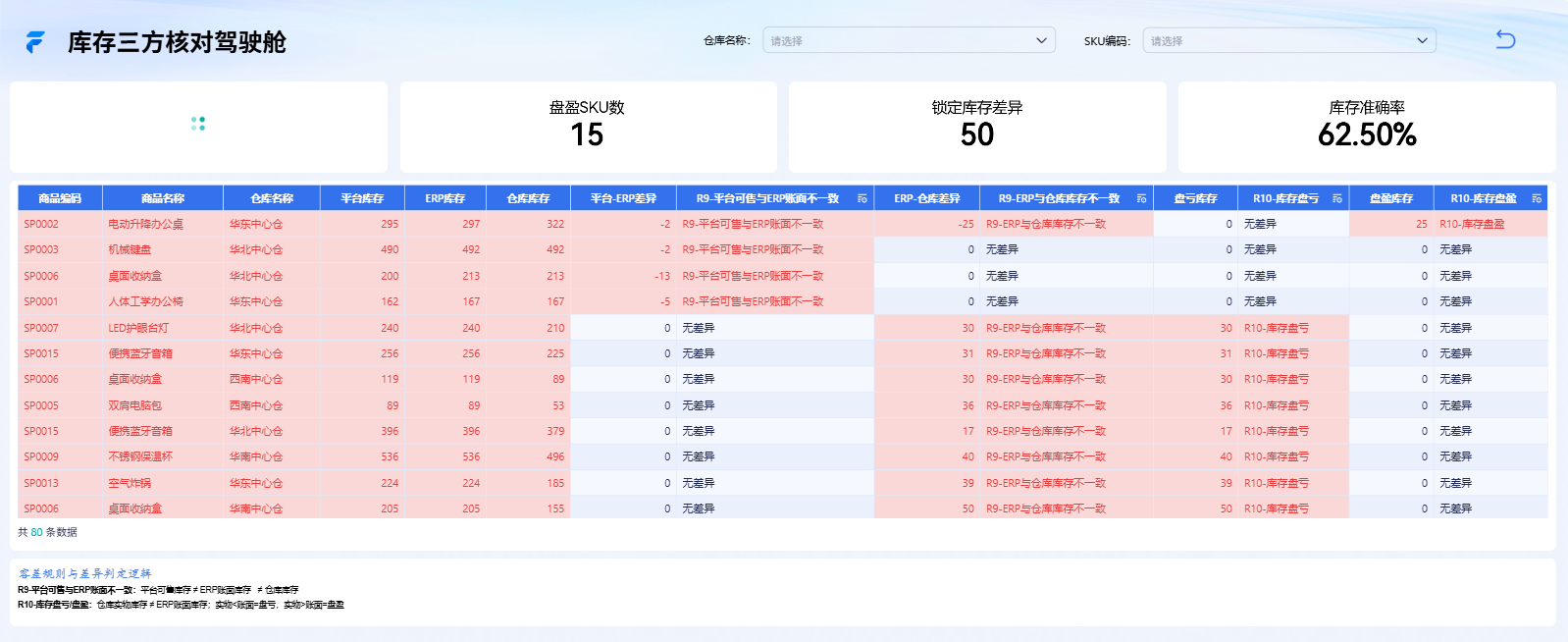The image size is (1568, 642).
Task: Click product code SP0009
Action: click(41, 456)
